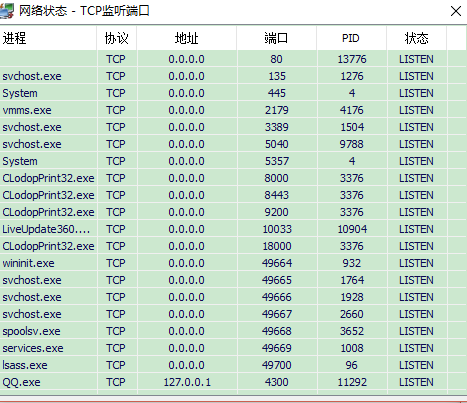This screenshot has height=403, width=467.
Task: Select the services.exe process row
Action: [233, 348]
